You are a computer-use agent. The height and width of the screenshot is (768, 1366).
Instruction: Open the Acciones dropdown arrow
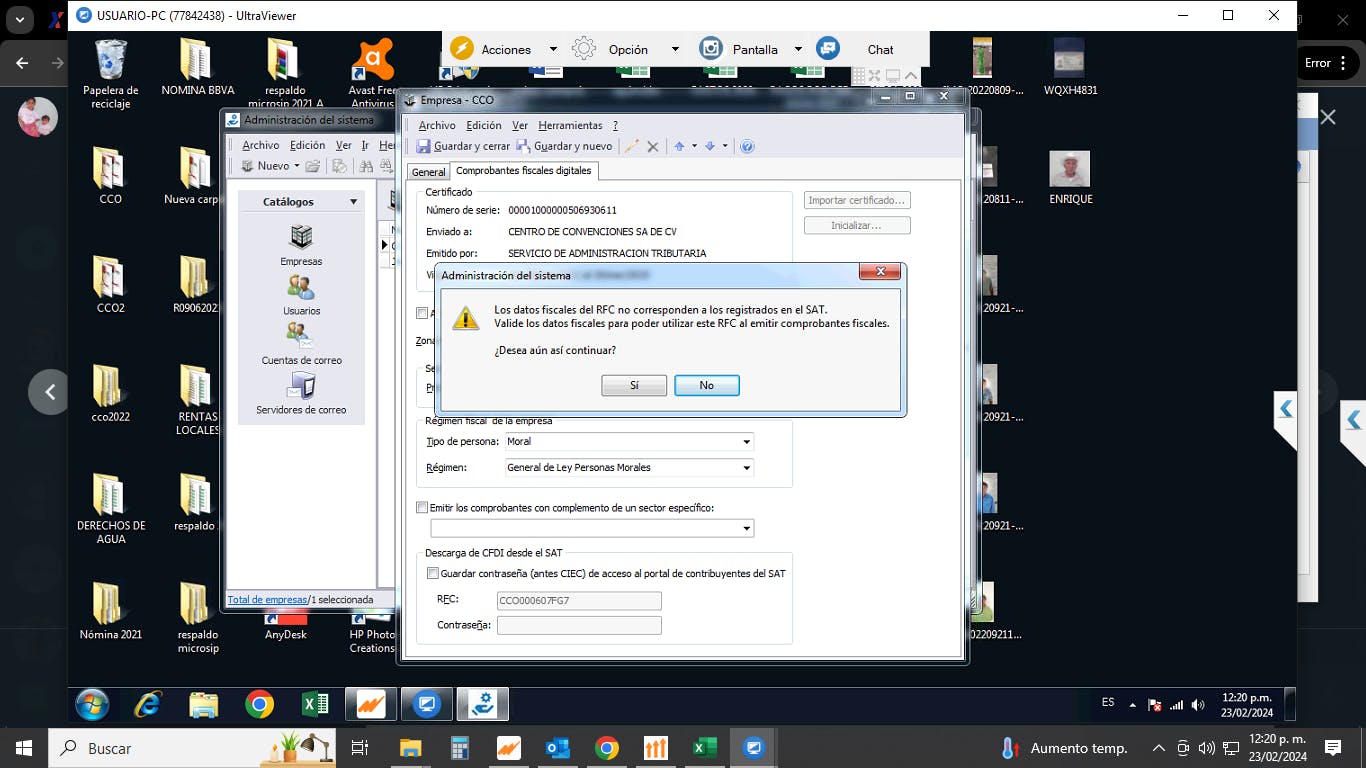pos(553,49)
